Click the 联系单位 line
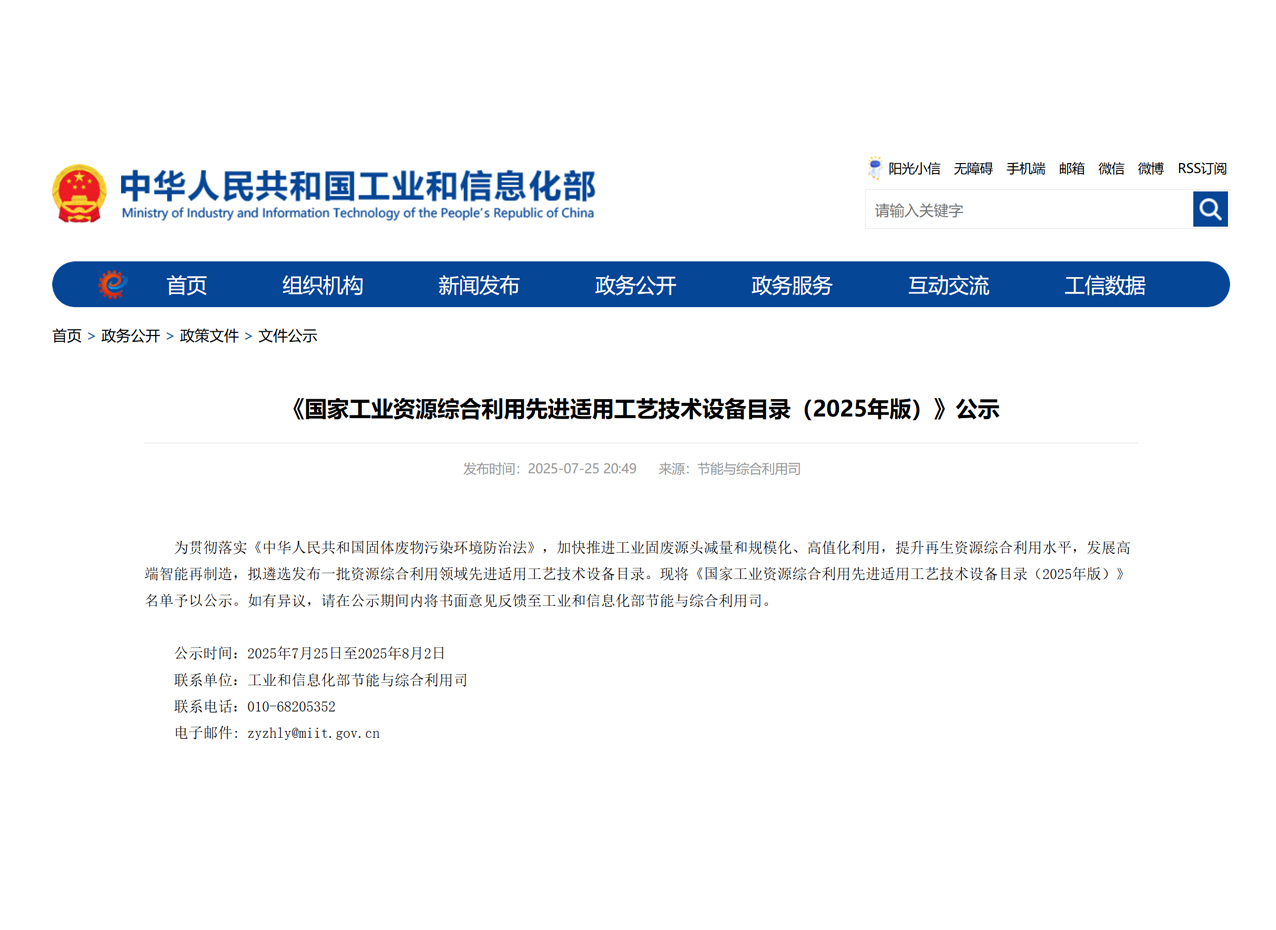This screenshot has width=1276, height=930. 321,680
